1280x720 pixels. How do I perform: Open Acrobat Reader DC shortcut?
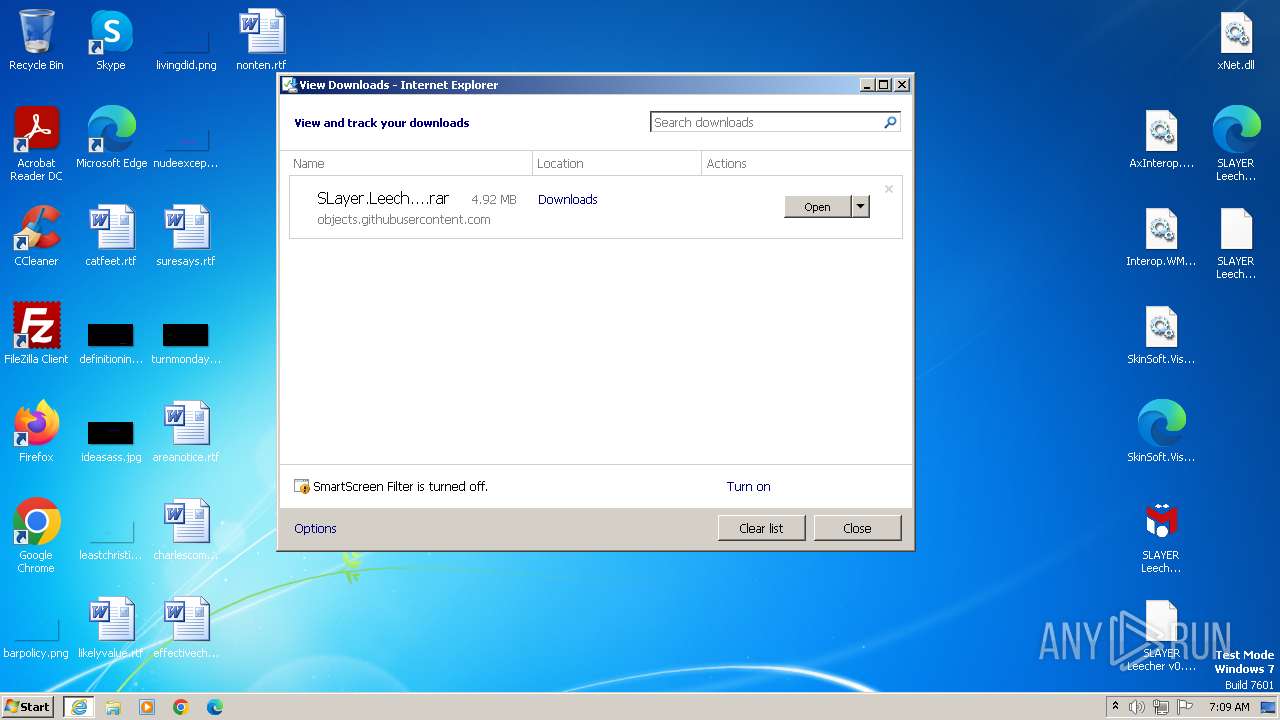click(x=36, y=144)
